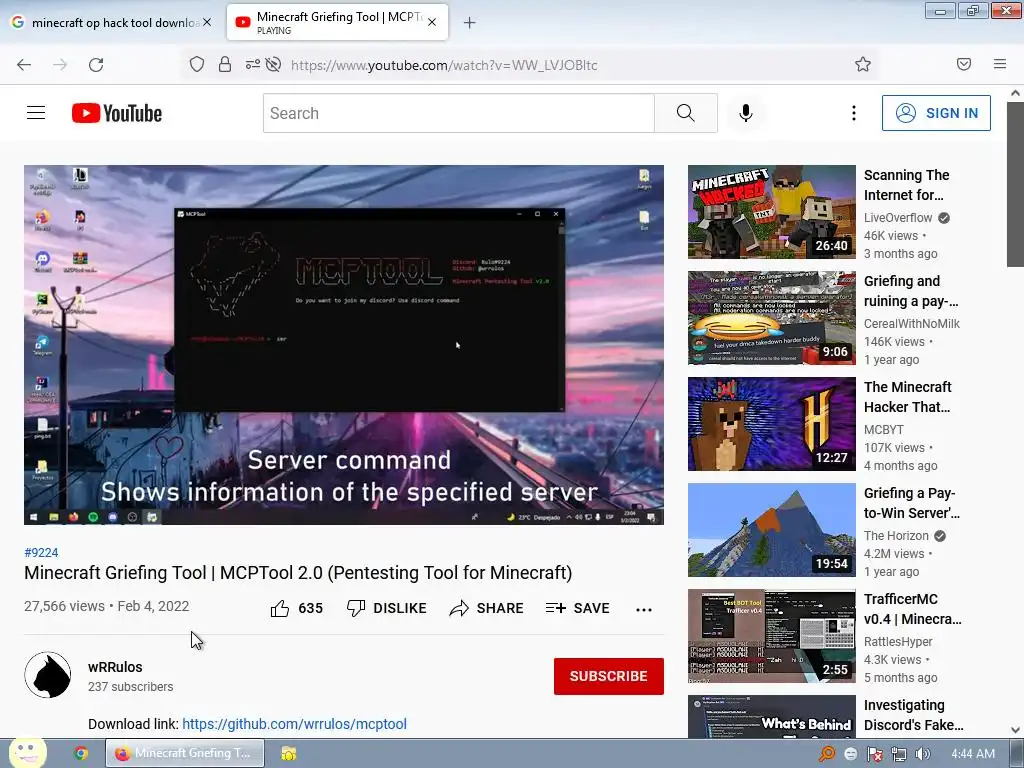Open Firefox application menu
Viewport: 1024px width, 768px height.
(1000, 64)
